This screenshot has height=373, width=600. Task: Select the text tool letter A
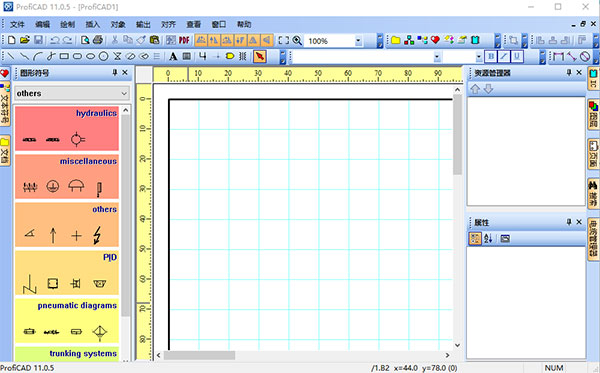click(173, 57)
